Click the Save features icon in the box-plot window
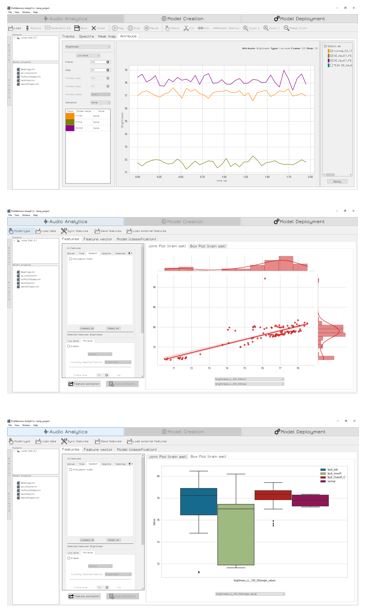Viewport: 366px width, 615px height. 97,441
